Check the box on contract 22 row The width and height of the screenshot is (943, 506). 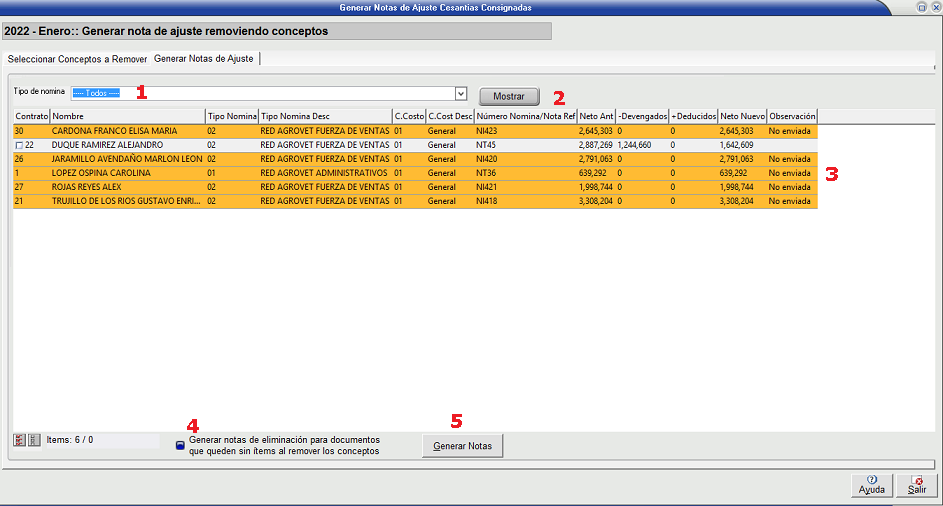[19, 145]
